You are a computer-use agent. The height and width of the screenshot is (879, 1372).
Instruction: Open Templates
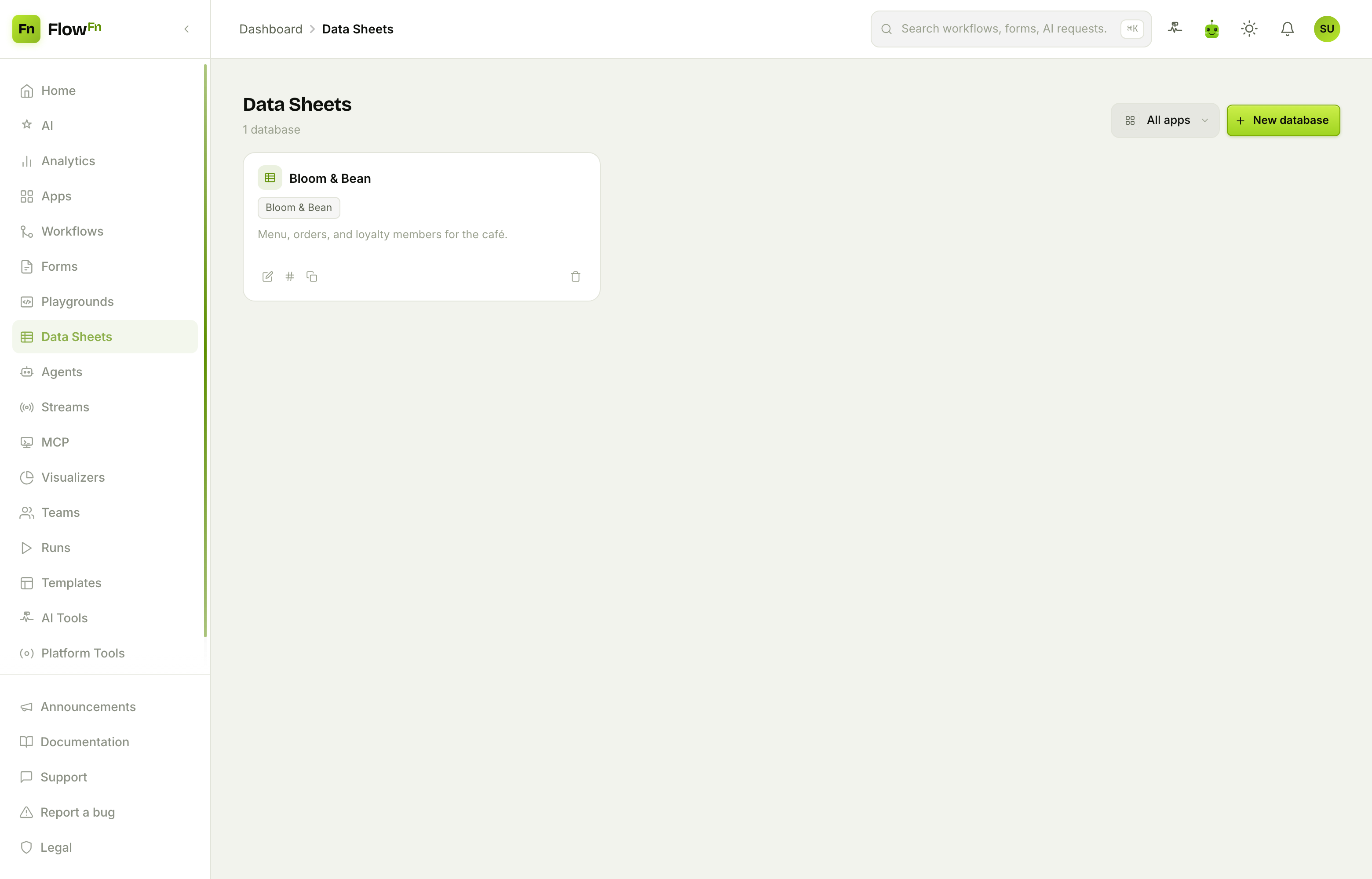(105, 583)
